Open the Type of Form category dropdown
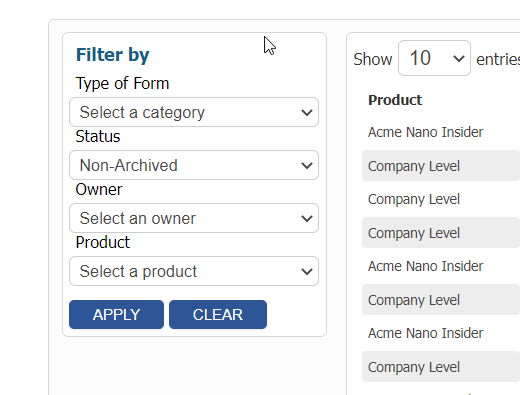 pos(194,112)
